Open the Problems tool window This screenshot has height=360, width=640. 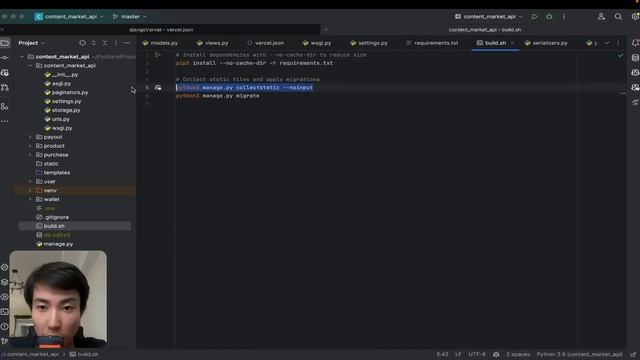click(x=4, y=327)
